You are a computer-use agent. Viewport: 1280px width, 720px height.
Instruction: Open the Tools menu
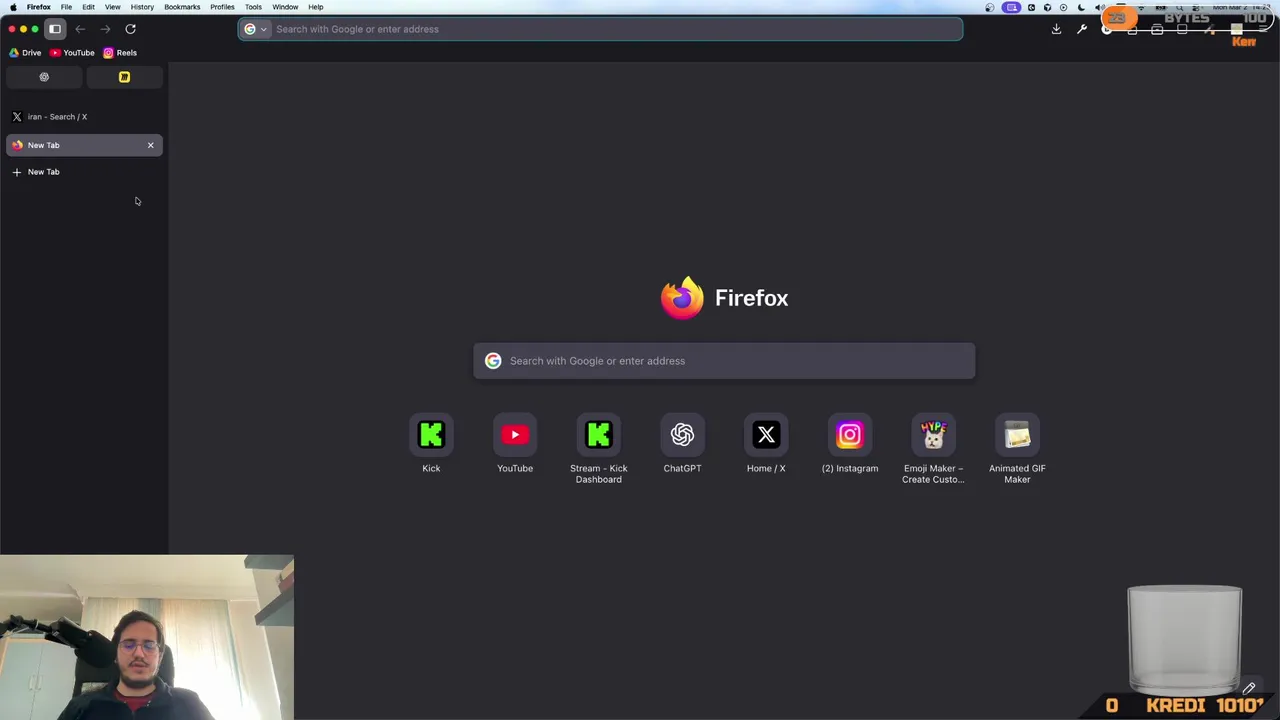click(x=253, y=7)
